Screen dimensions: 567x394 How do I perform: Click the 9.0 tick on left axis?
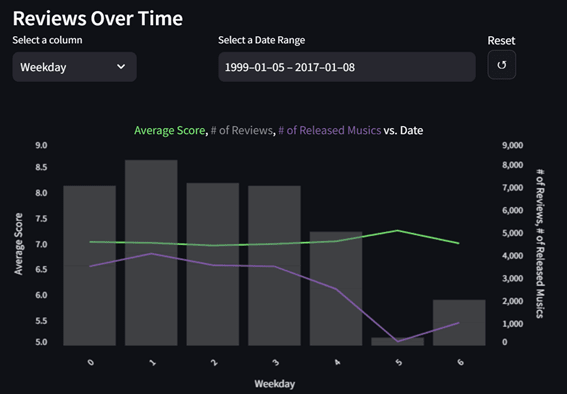[x=41, y=145]
